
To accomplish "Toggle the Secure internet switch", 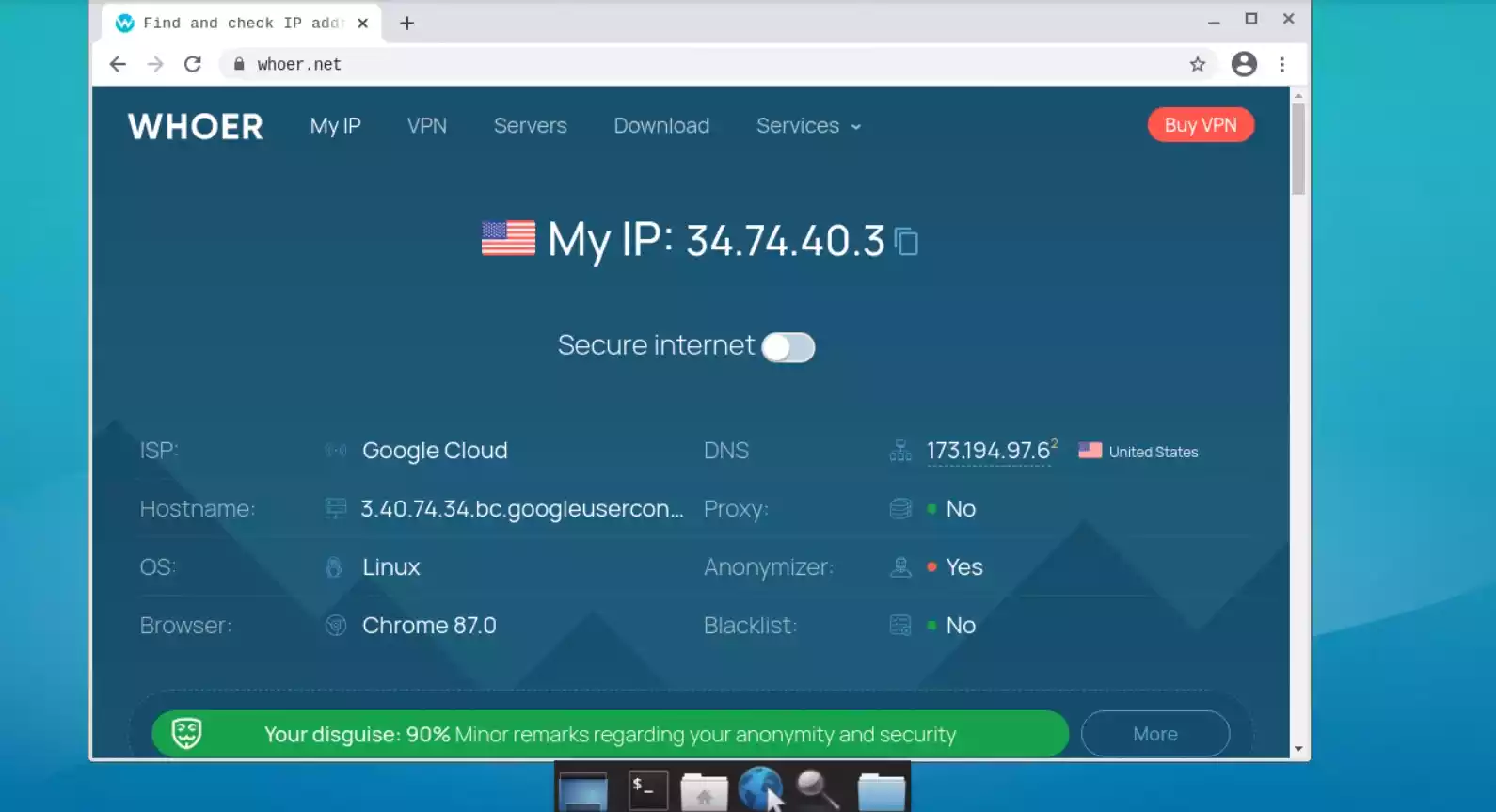I will [788, 347].
